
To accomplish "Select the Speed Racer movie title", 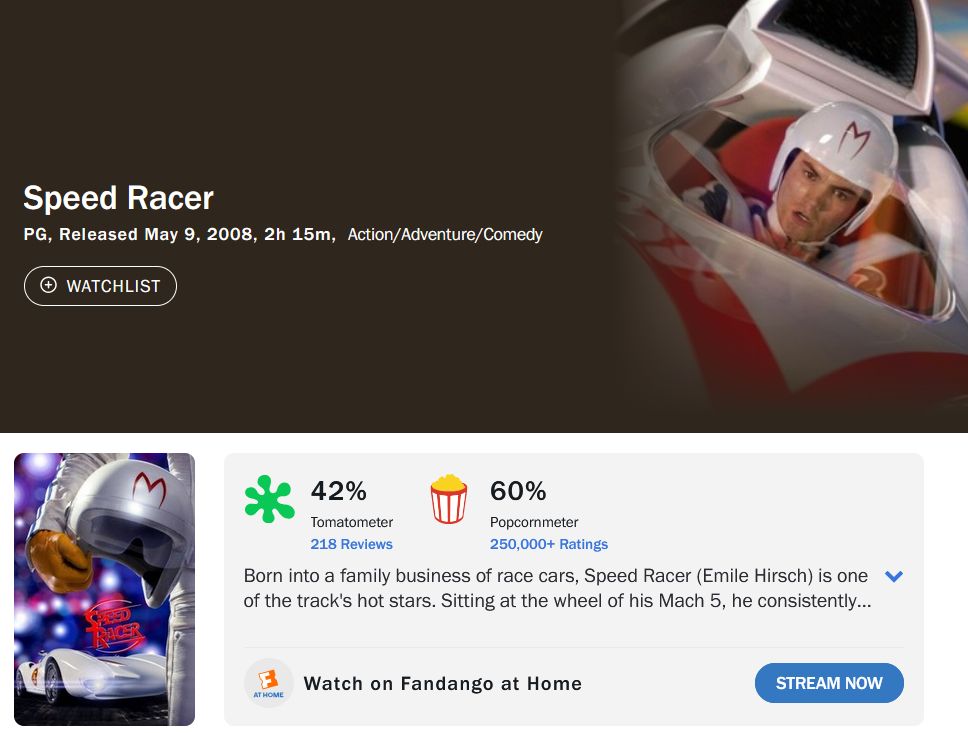I will (119, 198).
